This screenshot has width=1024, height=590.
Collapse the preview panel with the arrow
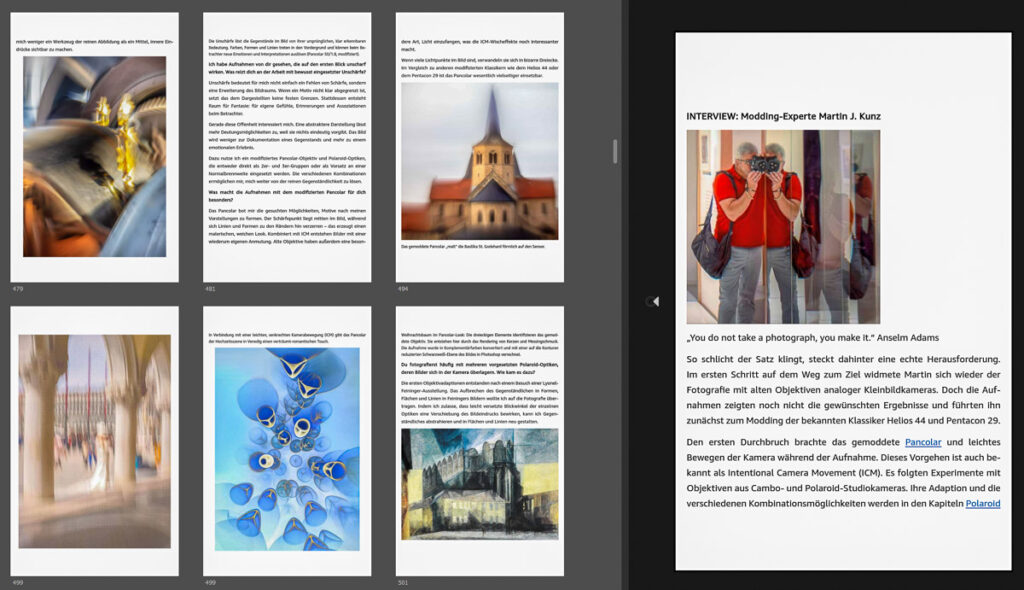click(652, 301)
